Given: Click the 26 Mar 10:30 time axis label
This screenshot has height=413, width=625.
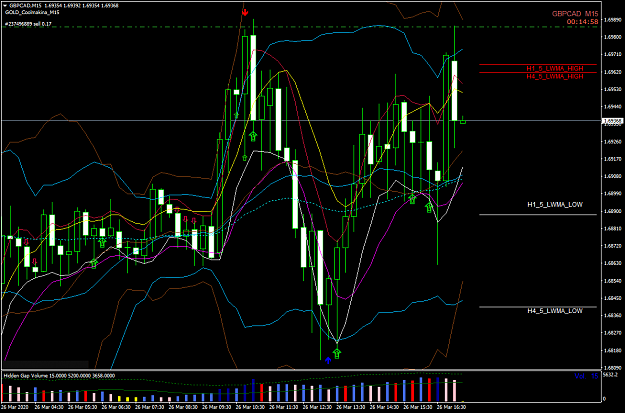Looking at the screenshot, I should click(x=250, y=407).
